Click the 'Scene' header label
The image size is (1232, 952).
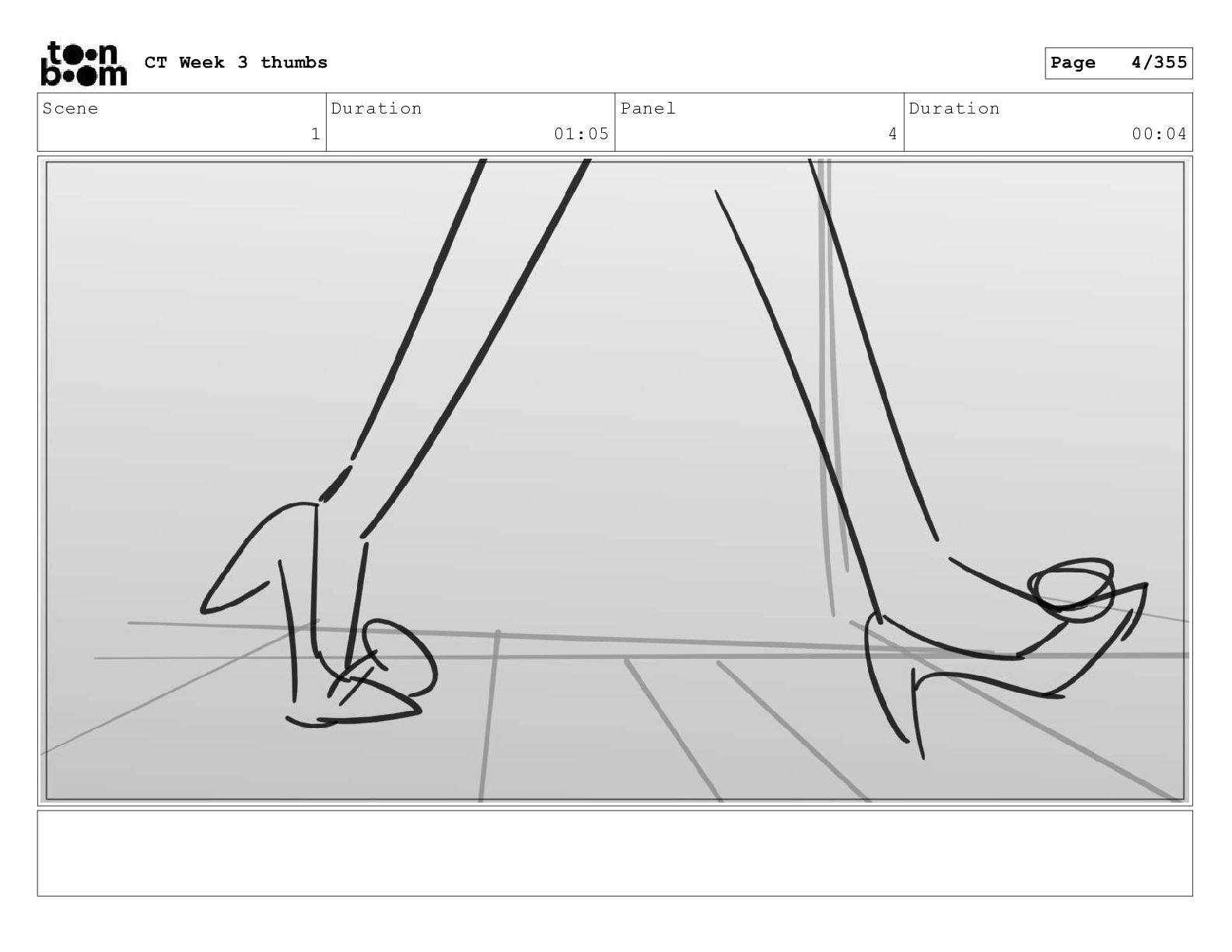point(70,109)
